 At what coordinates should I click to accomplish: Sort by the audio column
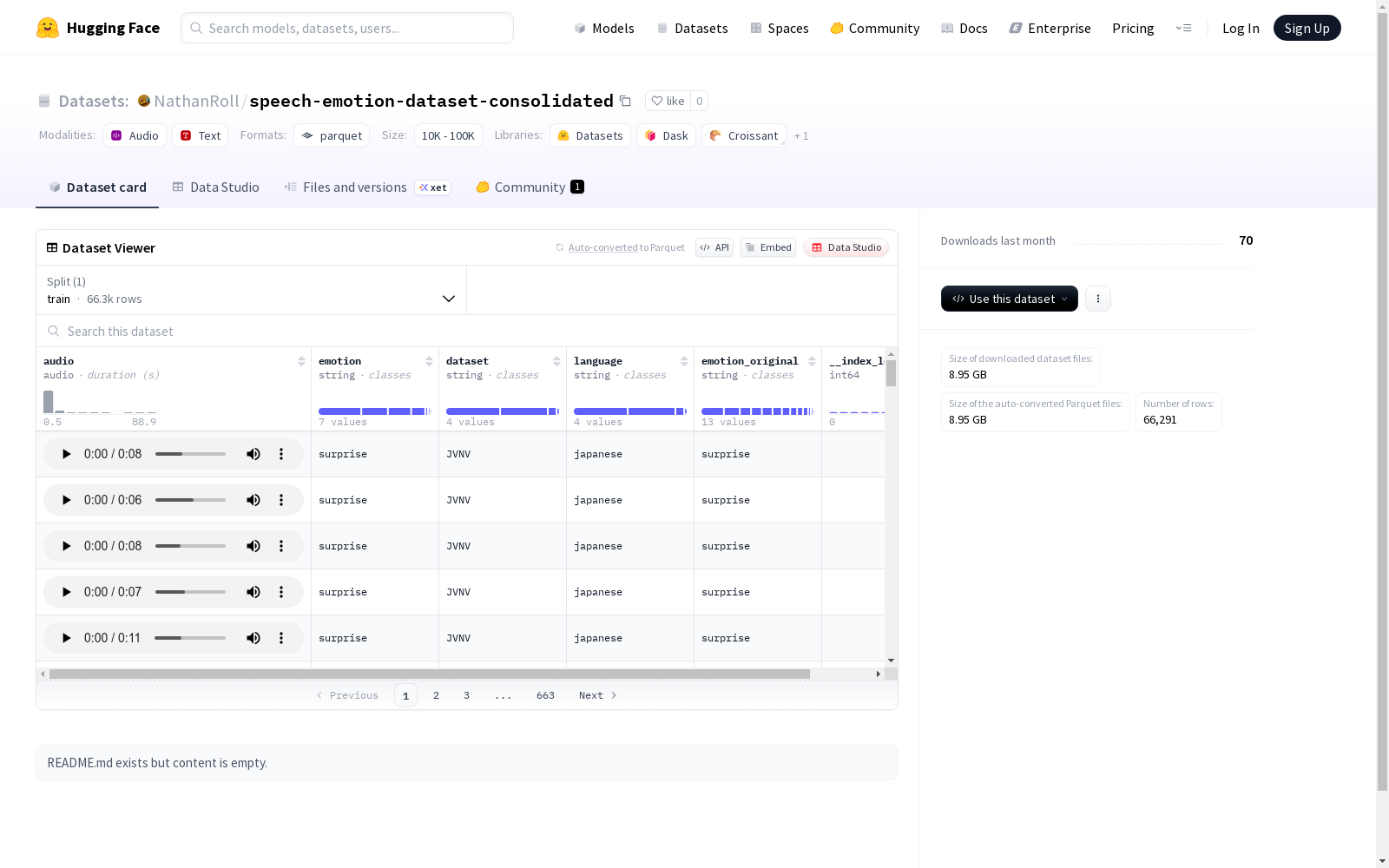pos(301,361)
